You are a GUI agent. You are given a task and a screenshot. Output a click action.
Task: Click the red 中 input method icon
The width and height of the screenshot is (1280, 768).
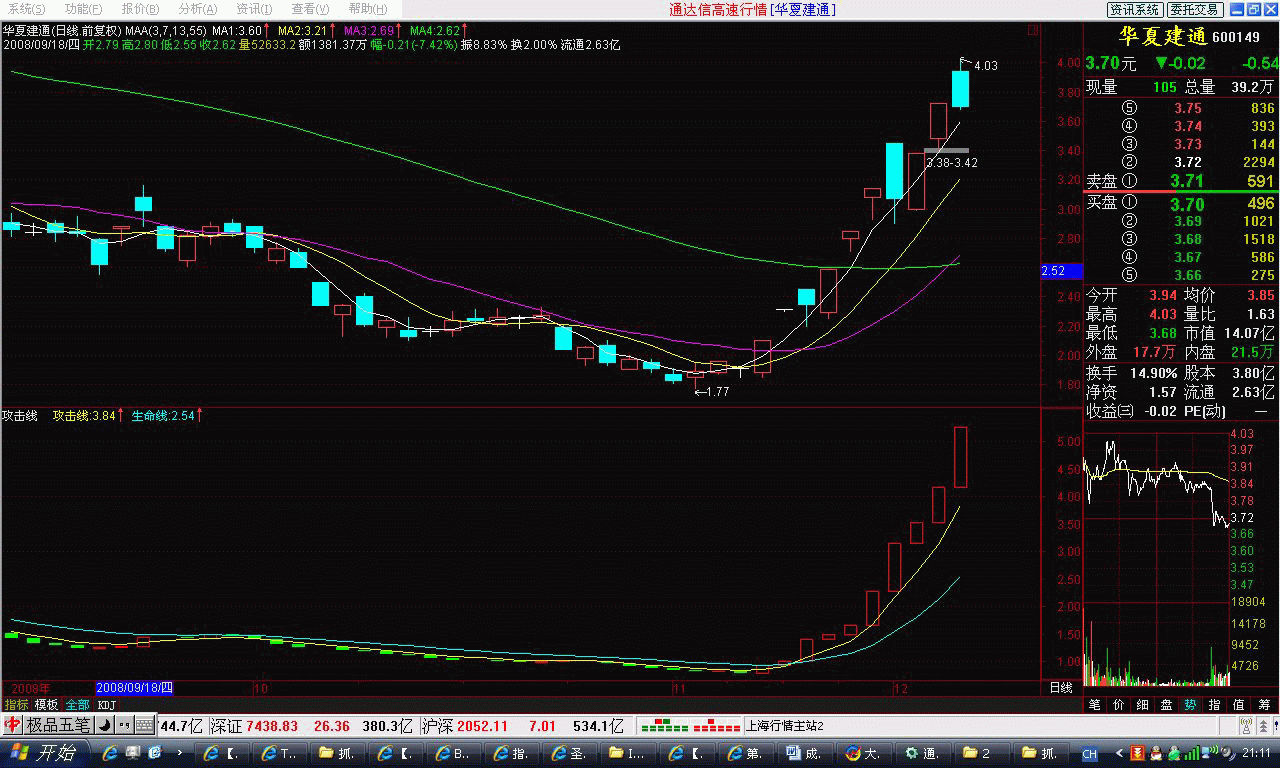click(12, 725)
